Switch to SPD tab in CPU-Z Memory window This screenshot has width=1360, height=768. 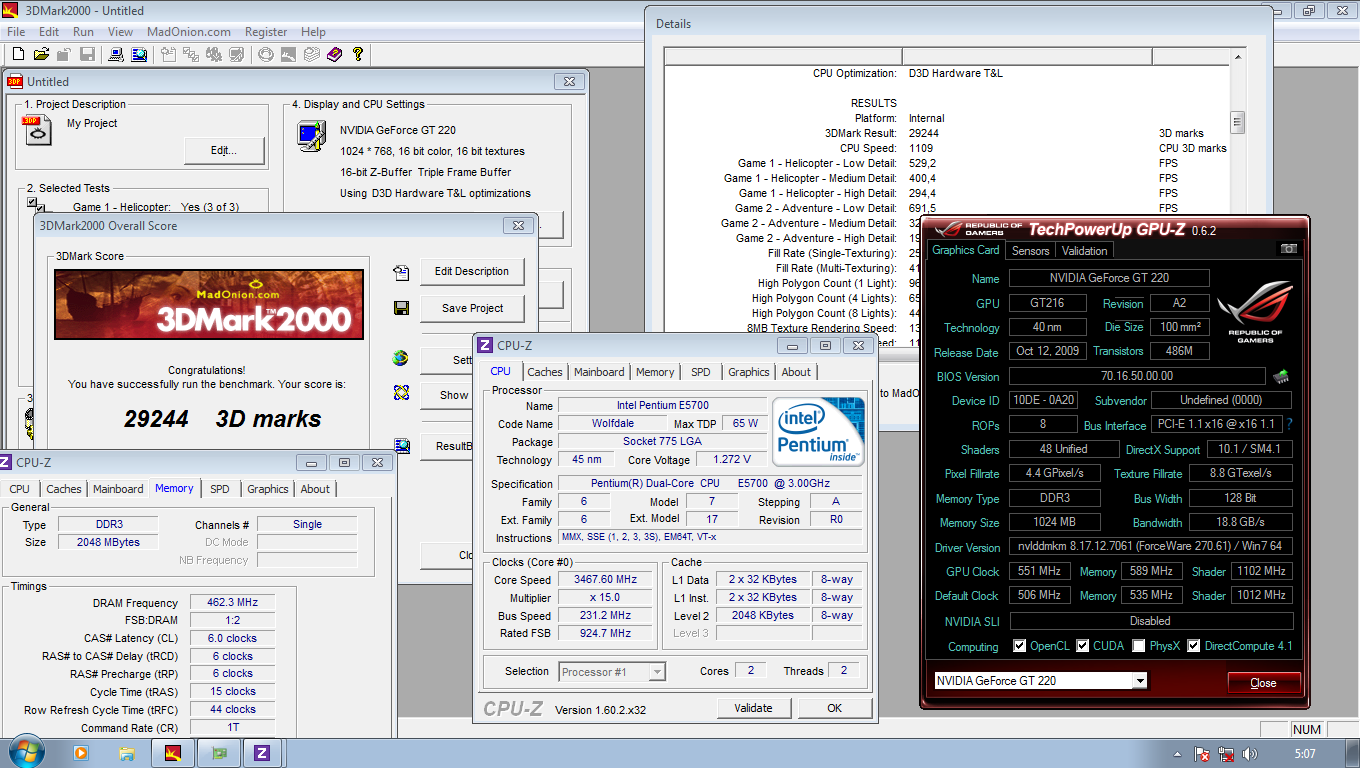pyautogui.click(x=219, y=489)
